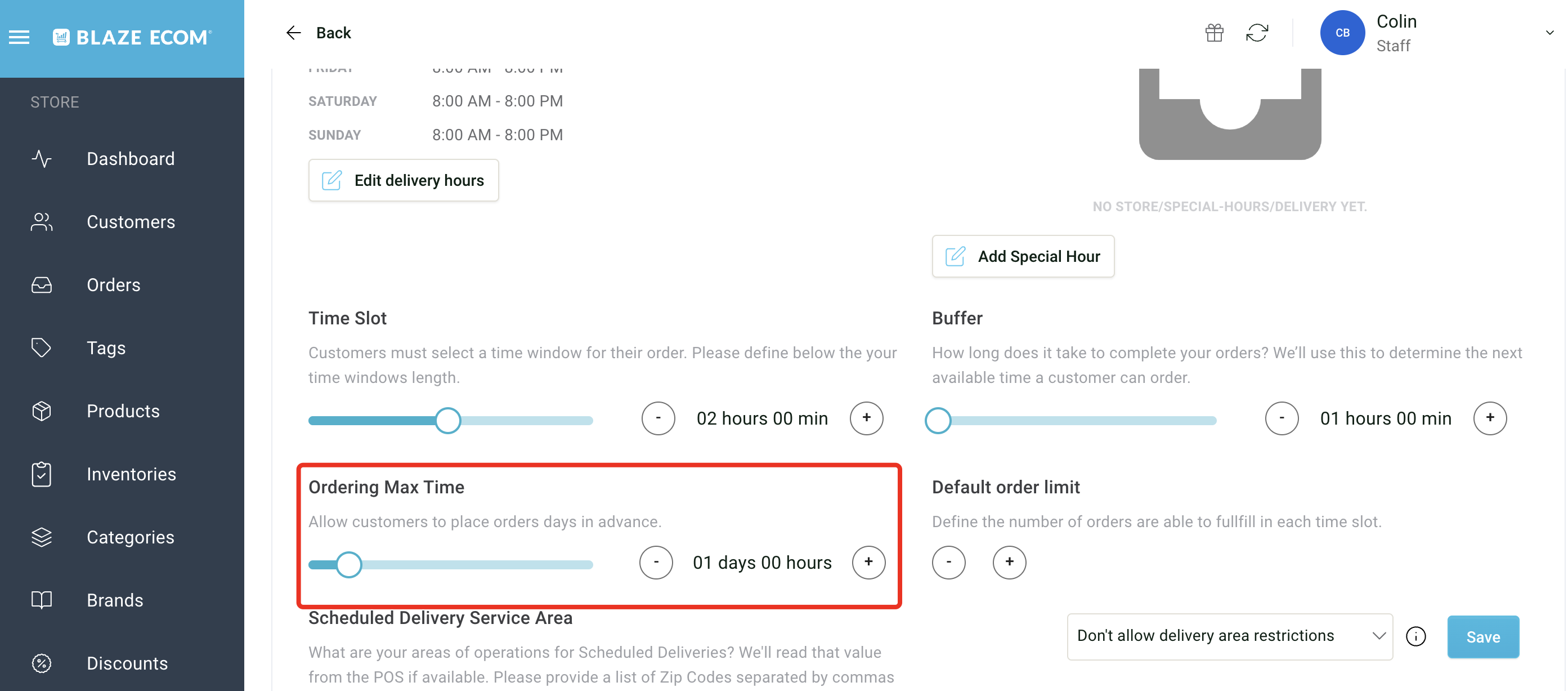1568x691 pixels.
Task: Click Add Special Hour button
Action: click(x=1023, y=256)
